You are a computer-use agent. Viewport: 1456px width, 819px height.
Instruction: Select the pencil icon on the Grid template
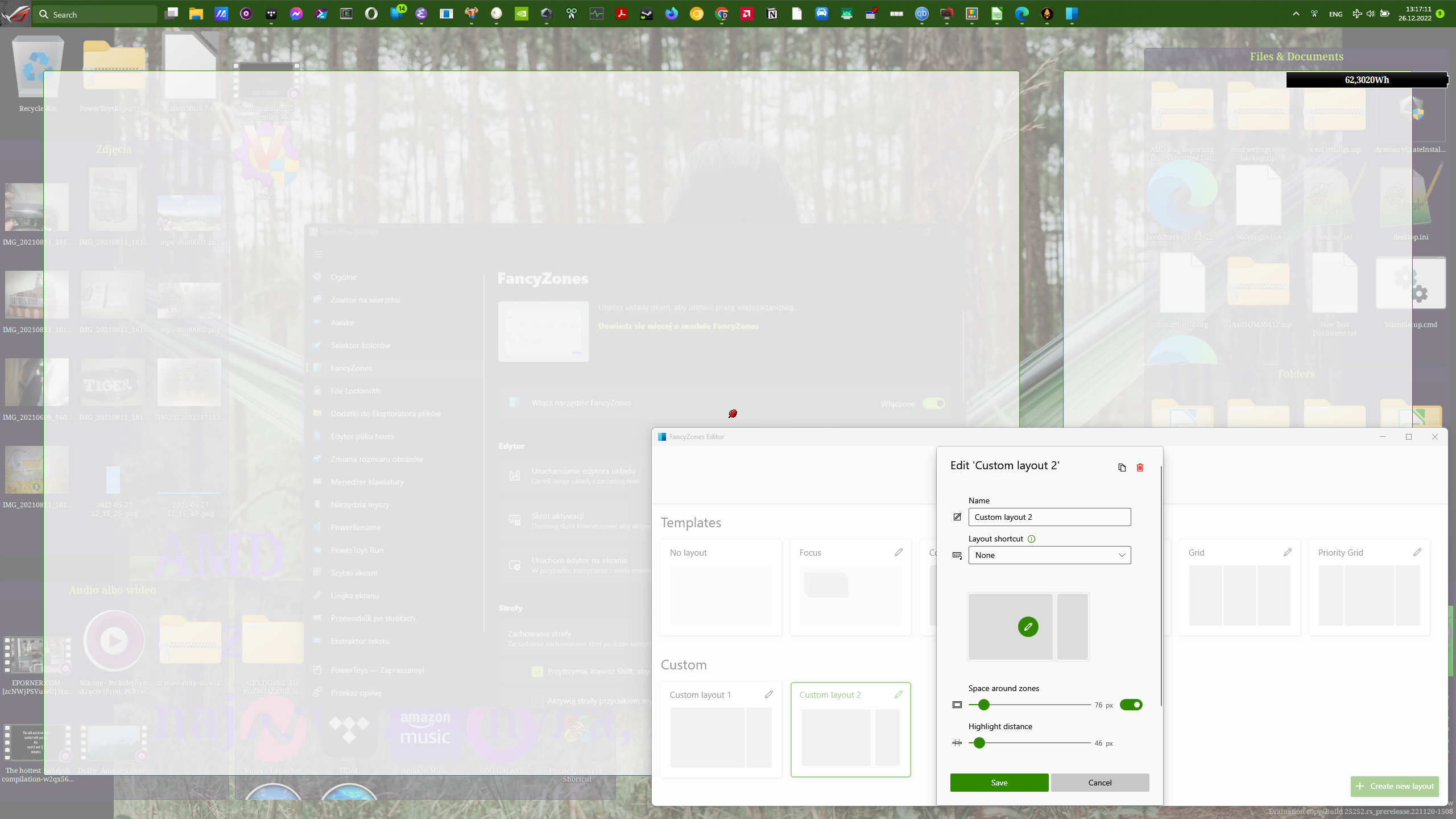(x=1287, y=552)
